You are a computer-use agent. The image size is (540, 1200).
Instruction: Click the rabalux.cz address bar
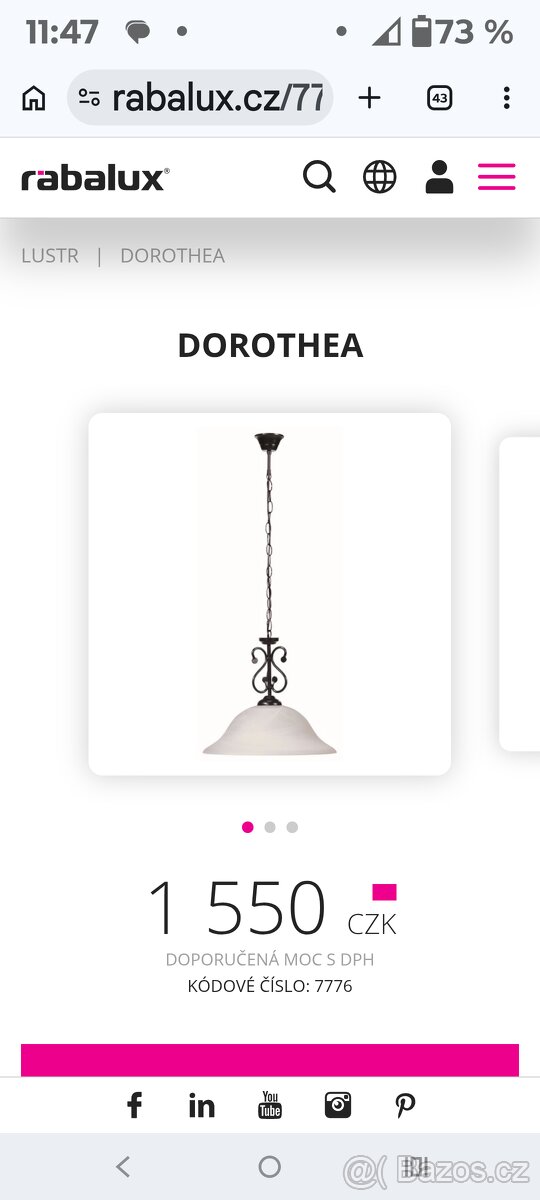[x=200, y=98]
